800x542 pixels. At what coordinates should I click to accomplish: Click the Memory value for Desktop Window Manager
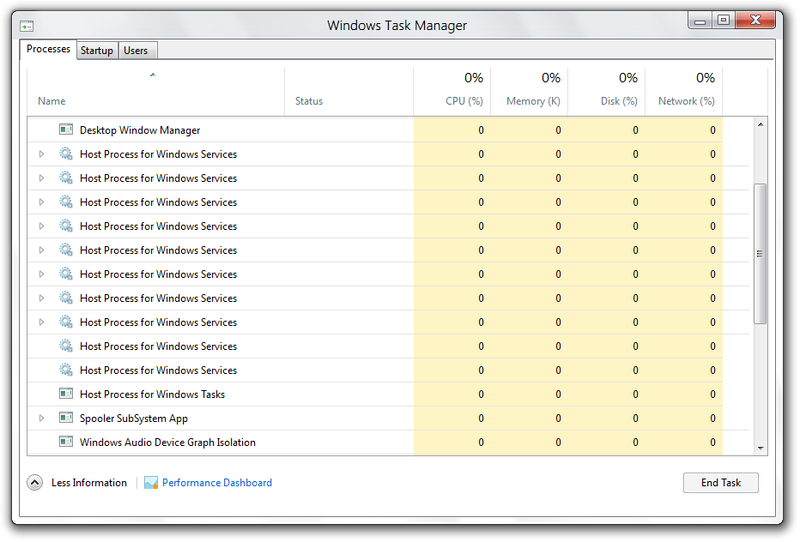pyautogui.click(x=558, y=130)
